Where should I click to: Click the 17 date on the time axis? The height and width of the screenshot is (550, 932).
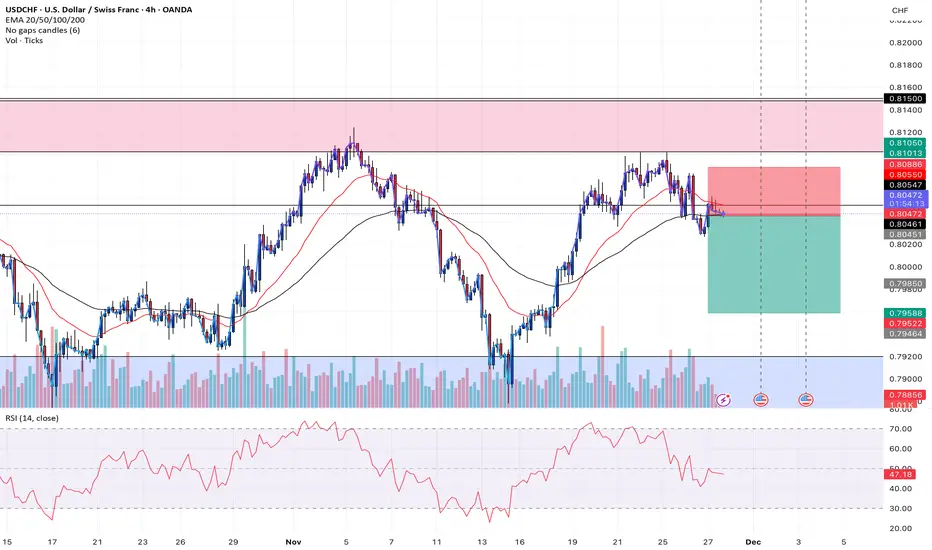pyautogui.click(x=52, y=542)
